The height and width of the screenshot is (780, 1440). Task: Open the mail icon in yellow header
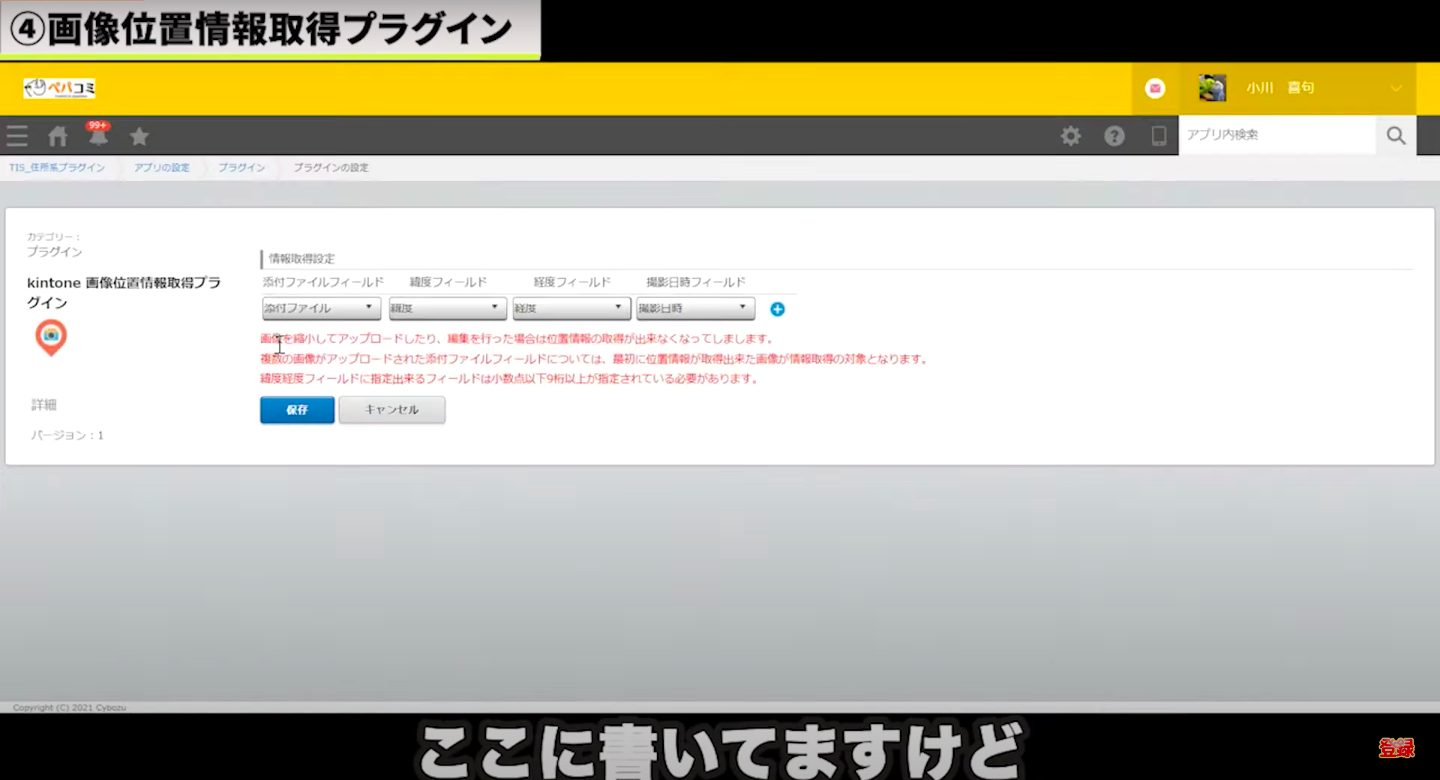pos(1155,89)
